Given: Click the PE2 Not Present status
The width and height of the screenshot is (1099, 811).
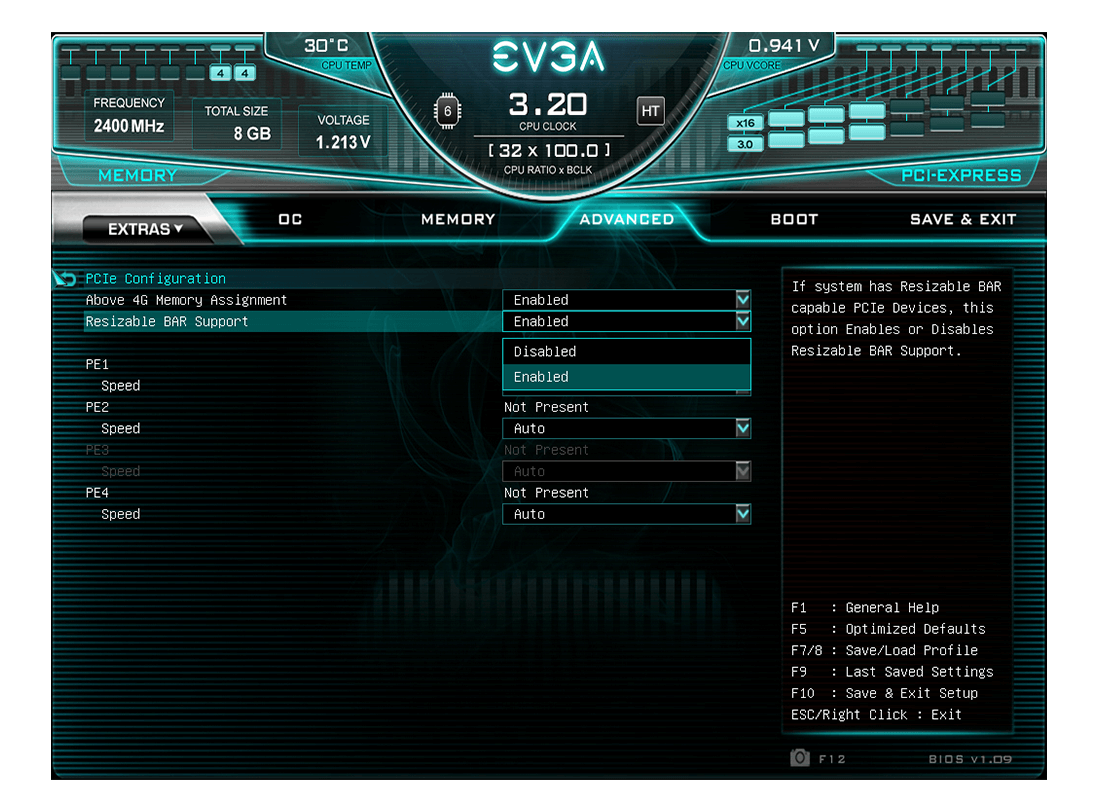Looking at the screenshot, I should [x=546, y=407].
